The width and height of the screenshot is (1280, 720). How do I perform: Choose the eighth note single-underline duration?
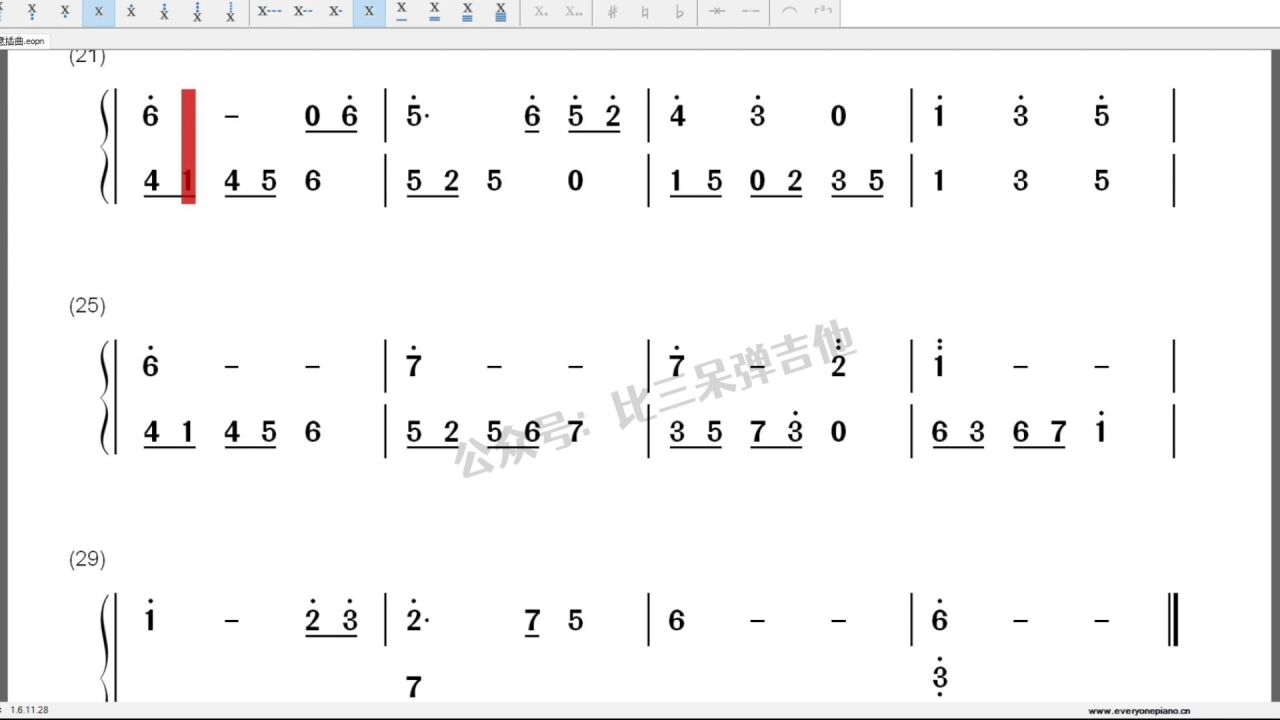pyautogui.click(x=402, y=12)
